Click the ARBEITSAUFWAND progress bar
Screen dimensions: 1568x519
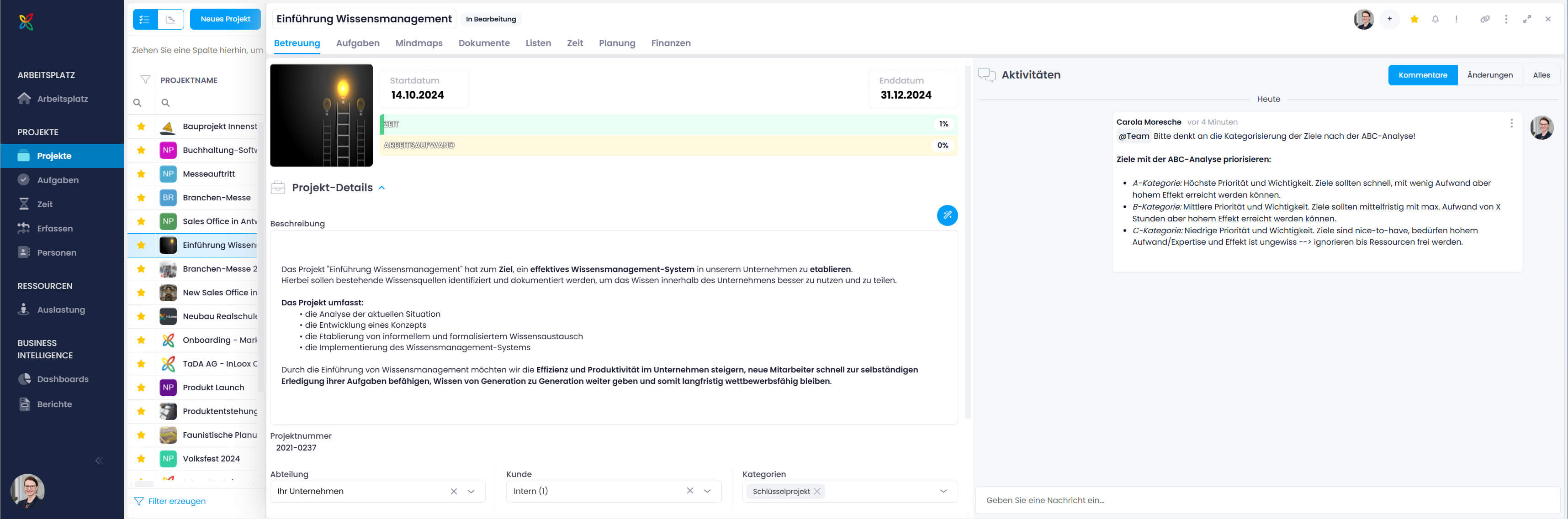point(668,146)
